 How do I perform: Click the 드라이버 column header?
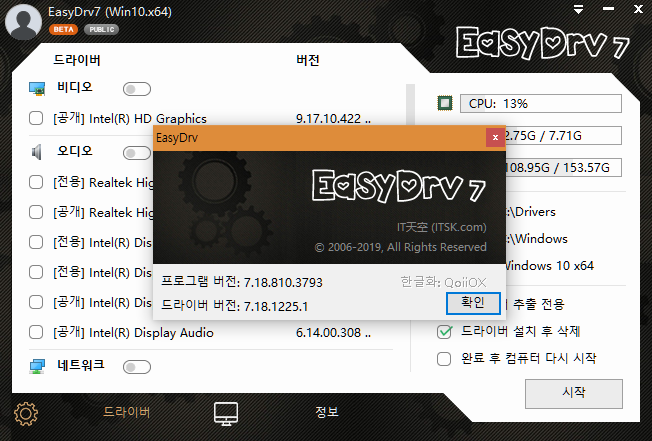pos(77,60)
